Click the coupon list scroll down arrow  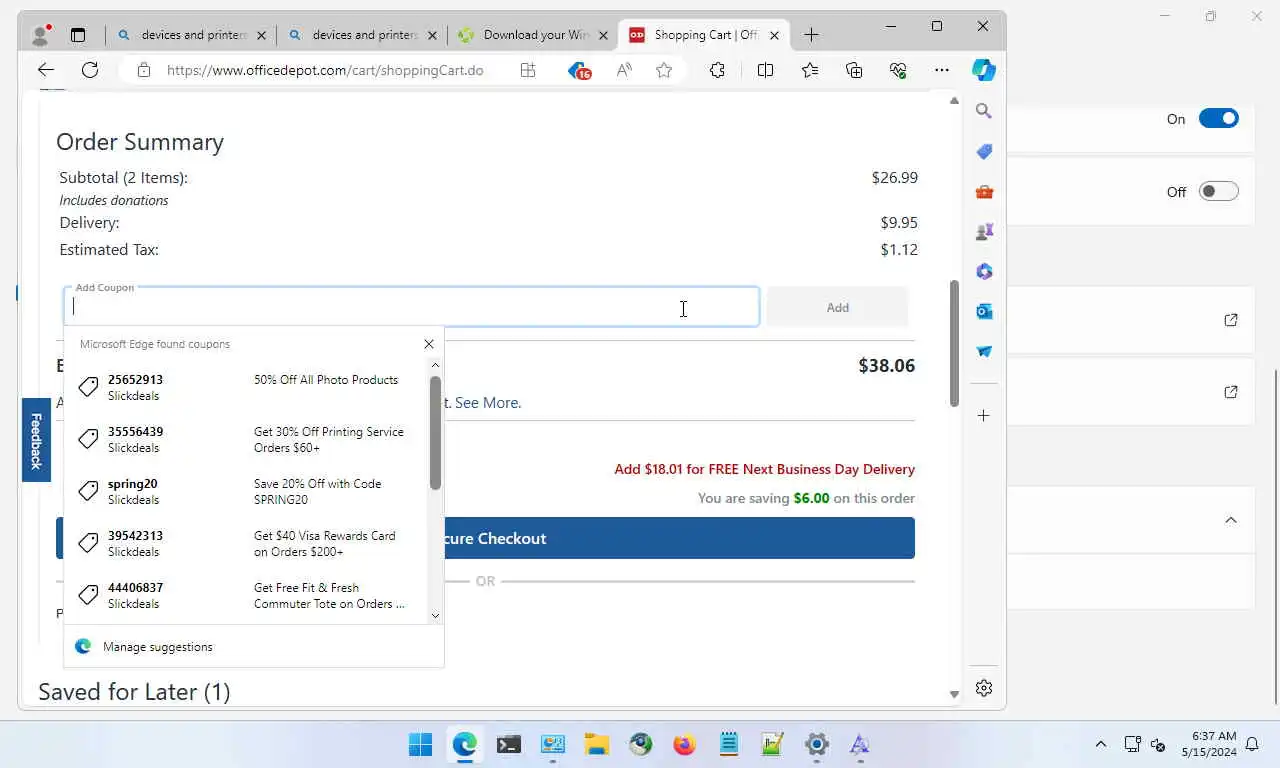tap(435, 616)
